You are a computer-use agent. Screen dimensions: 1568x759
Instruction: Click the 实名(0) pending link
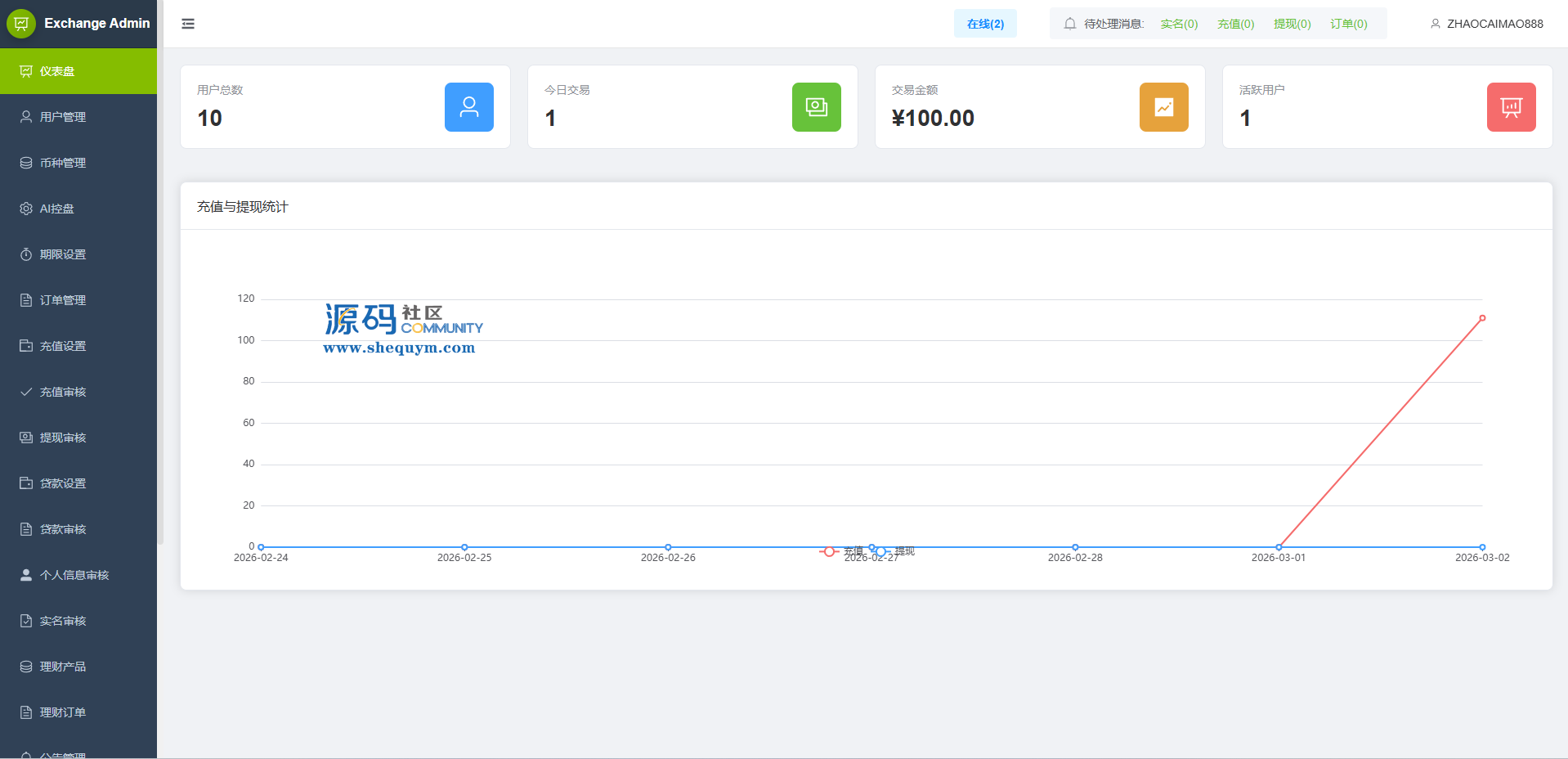tap(1179, 24)
